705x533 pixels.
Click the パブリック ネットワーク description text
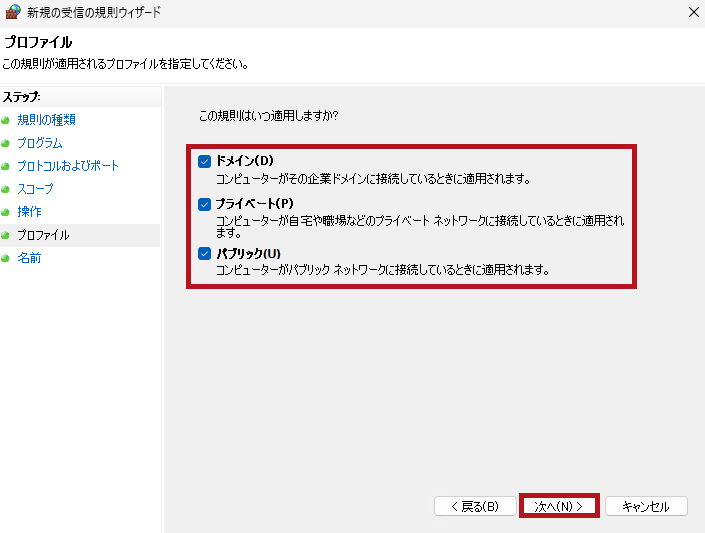pos(383,270)
